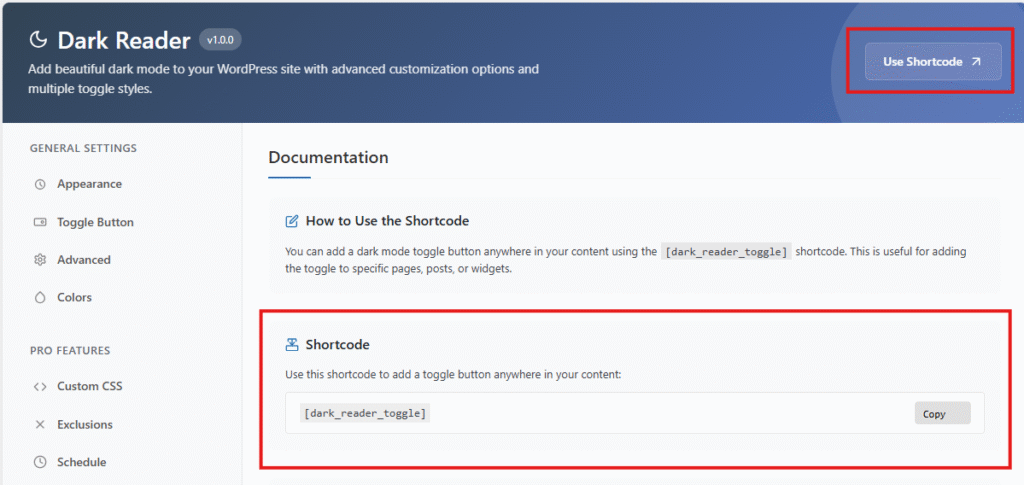Click the Dark Reader moon logo icon
This screenshot has height=485, width=1024.
point(39,40)
